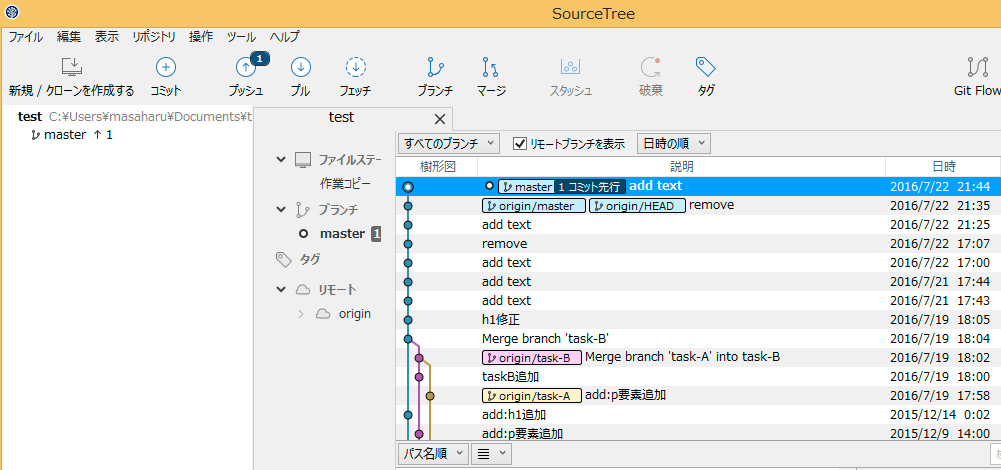
Task: Click the graph node of the selected master commit
Action: point(409,187)
